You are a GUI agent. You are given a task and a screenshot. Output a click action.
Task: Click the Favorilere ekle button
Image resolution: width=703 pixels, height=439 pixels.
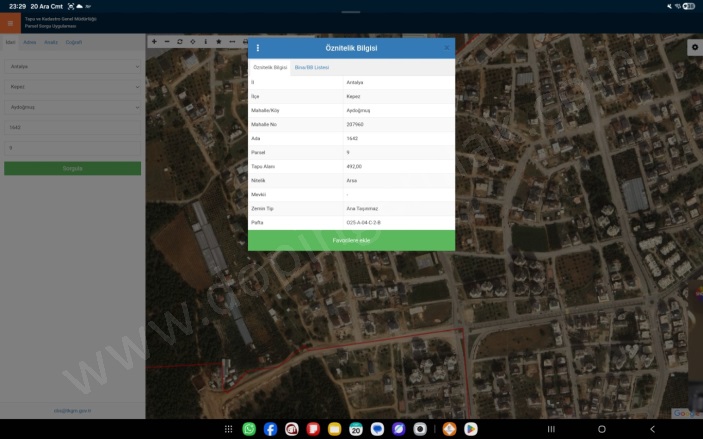[x=351, y=241]
